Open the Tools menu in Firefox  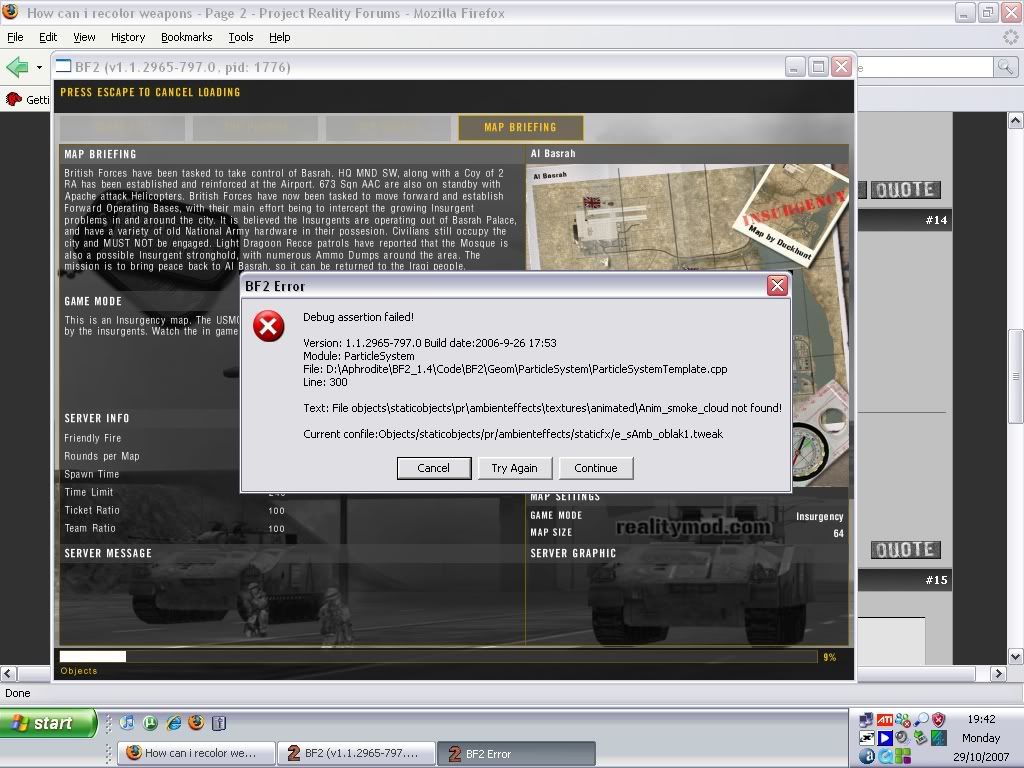[x=241, y=37]
